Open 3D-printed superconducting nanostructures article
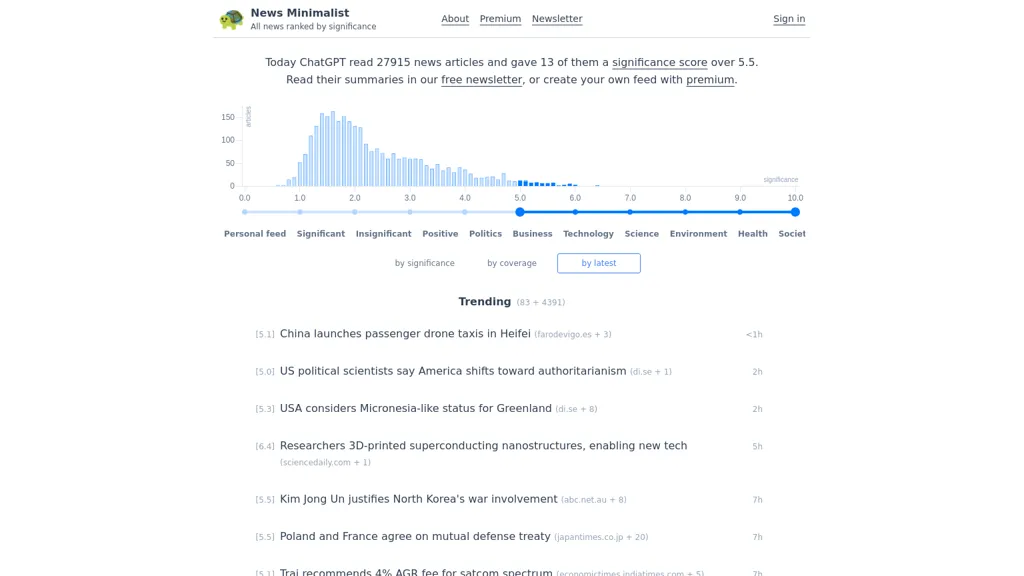Screen dimensions: 1024x576 483,445
